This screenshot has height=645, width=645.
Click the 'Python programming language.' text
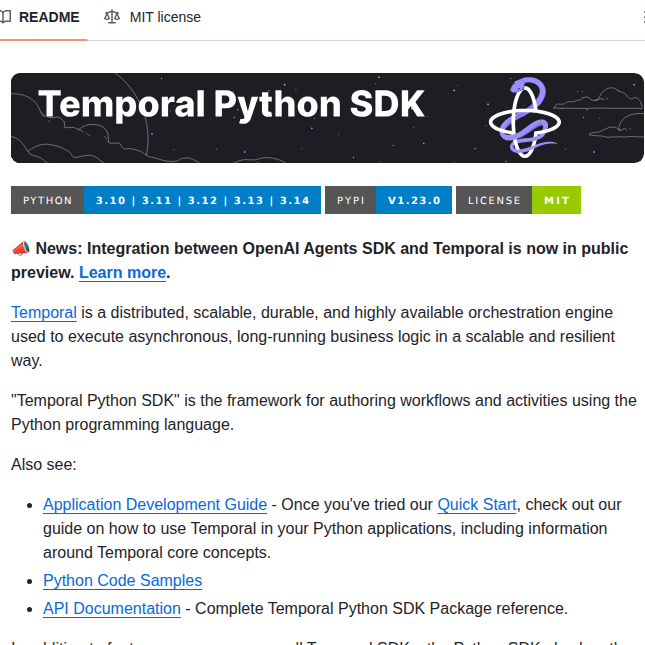[x=122, y=425]
